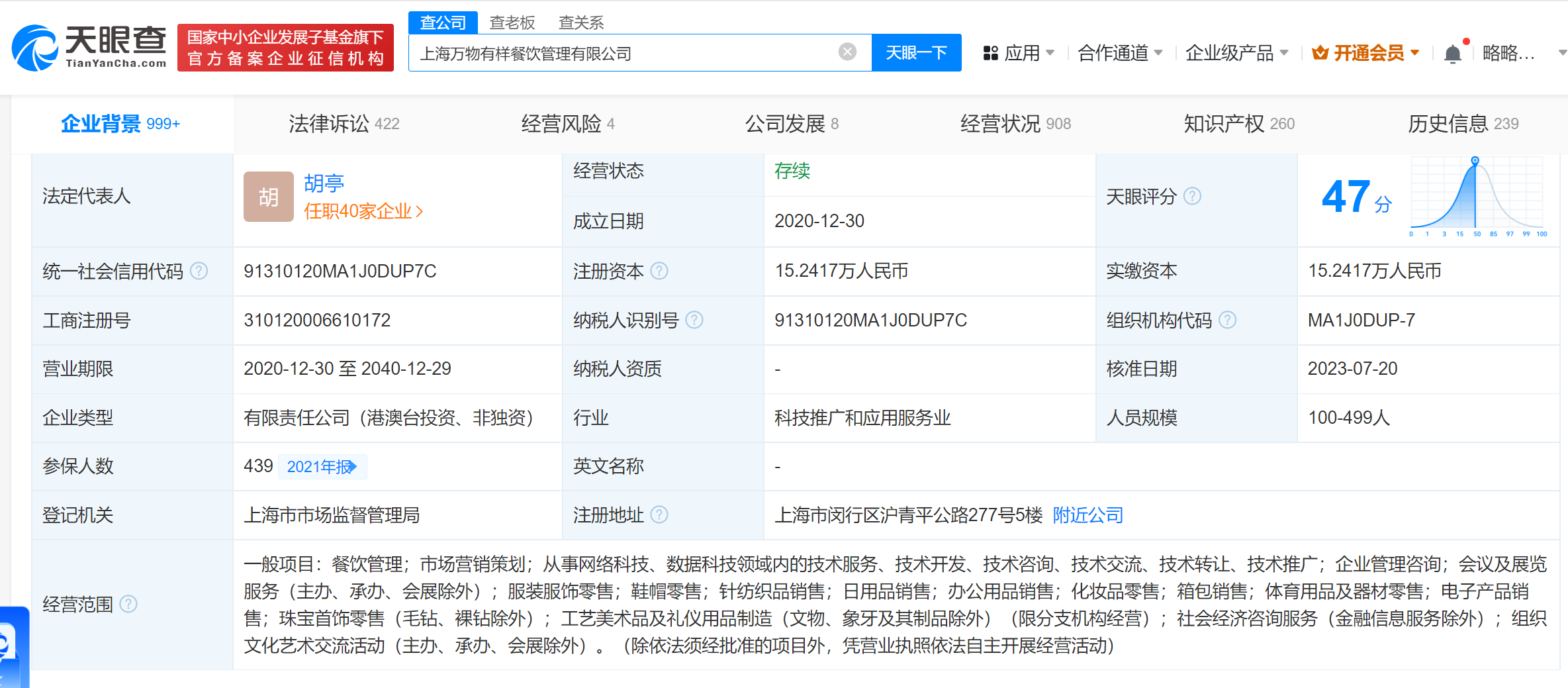Open the 历史信息 tab
Image resolution: width=1568 pixels, height=688 pixels.
pos(1463,124)
